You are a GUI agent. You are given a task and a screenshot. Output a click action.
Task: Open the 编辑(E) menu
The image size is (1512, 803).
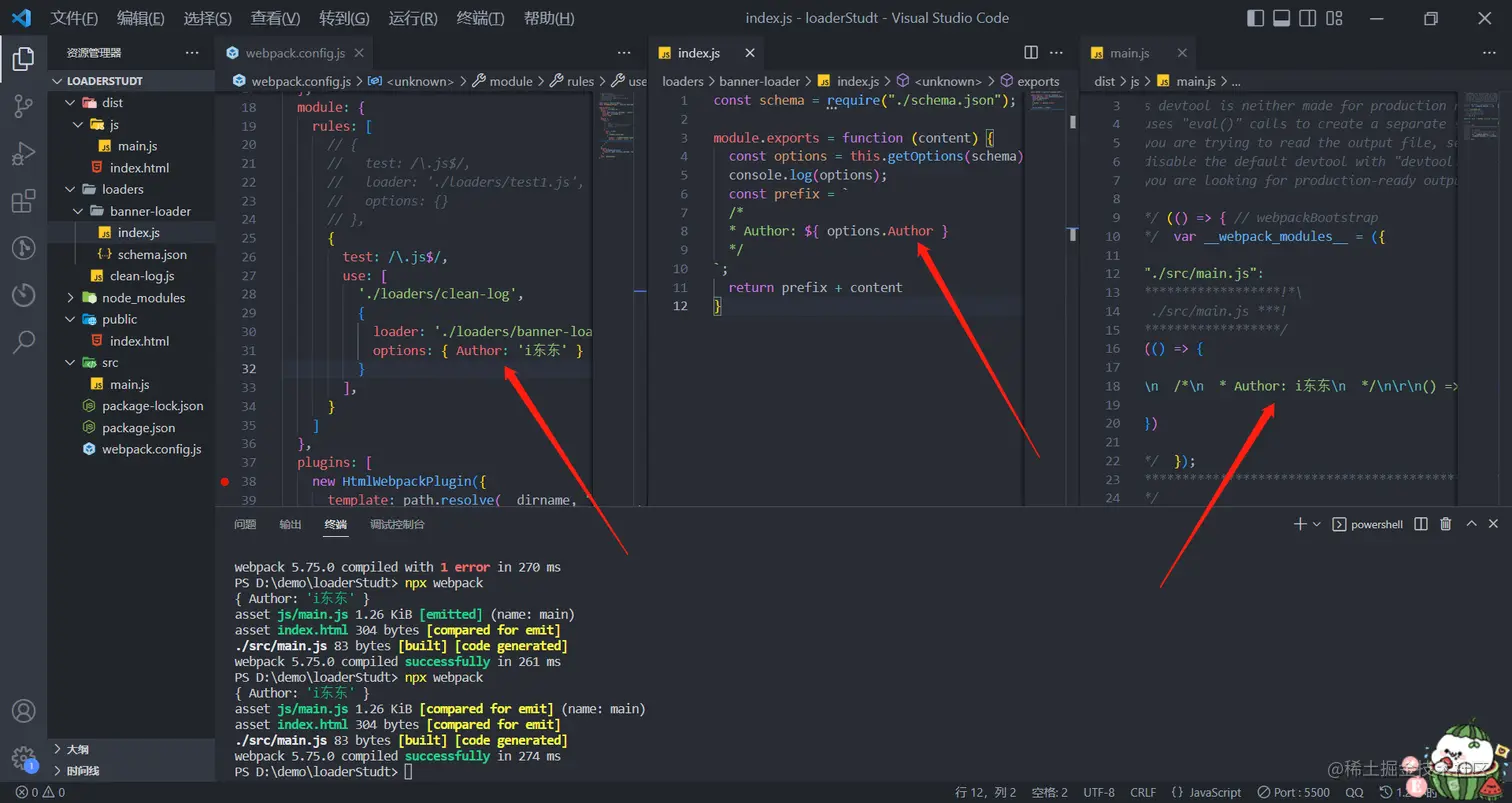tap(140, 18)
